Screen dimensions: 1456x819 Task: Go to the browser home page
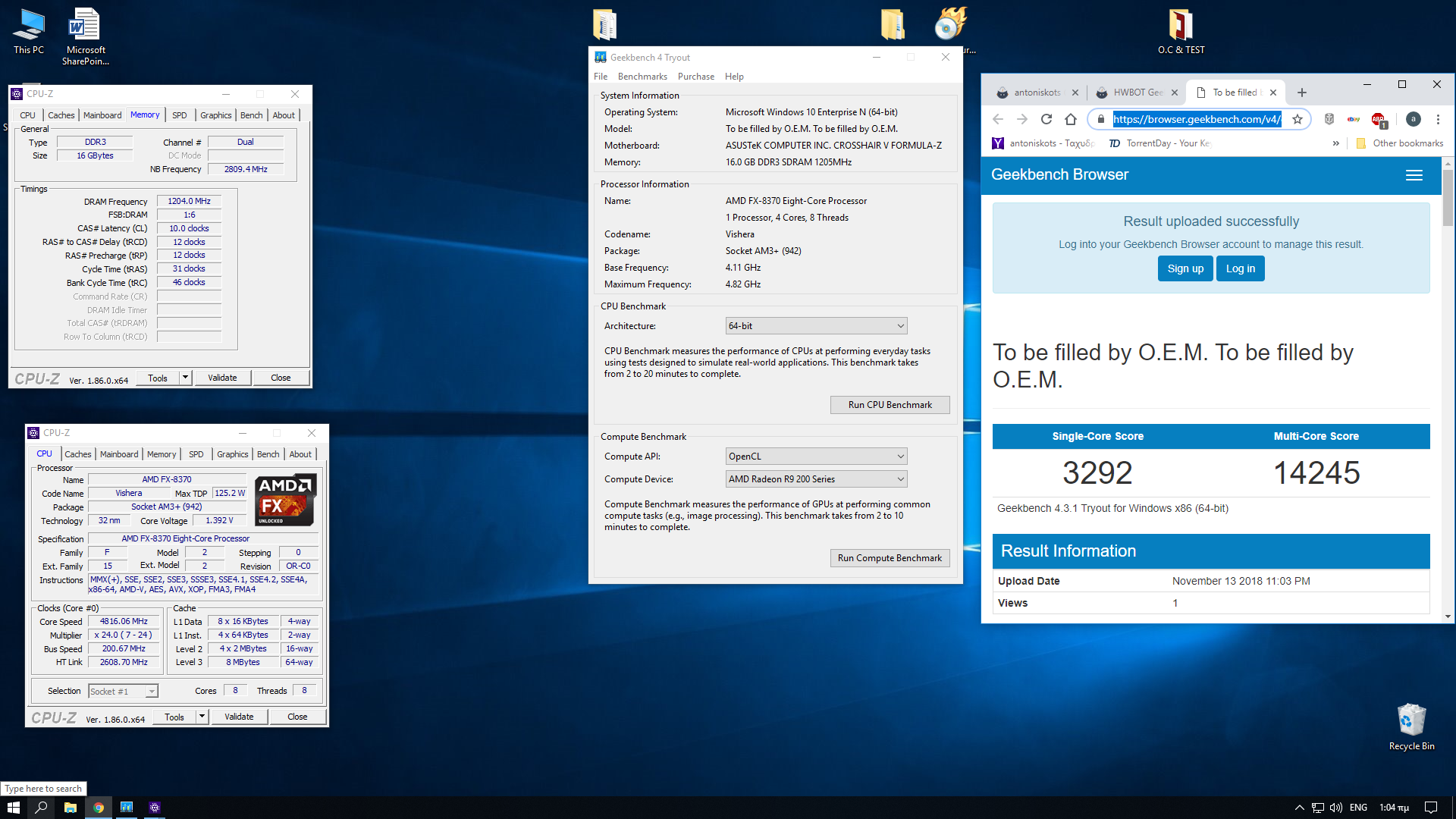[1071, 119]
